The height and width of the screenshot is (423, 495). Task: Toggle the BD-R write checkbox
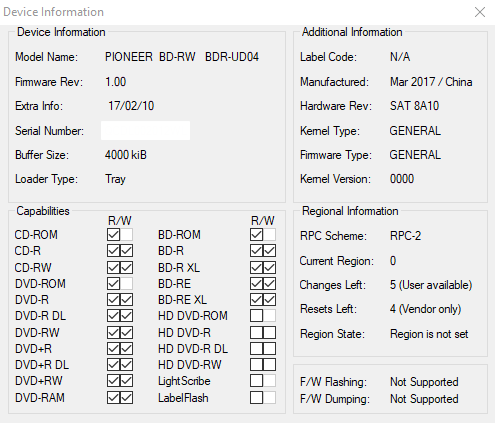coord(269,251)
